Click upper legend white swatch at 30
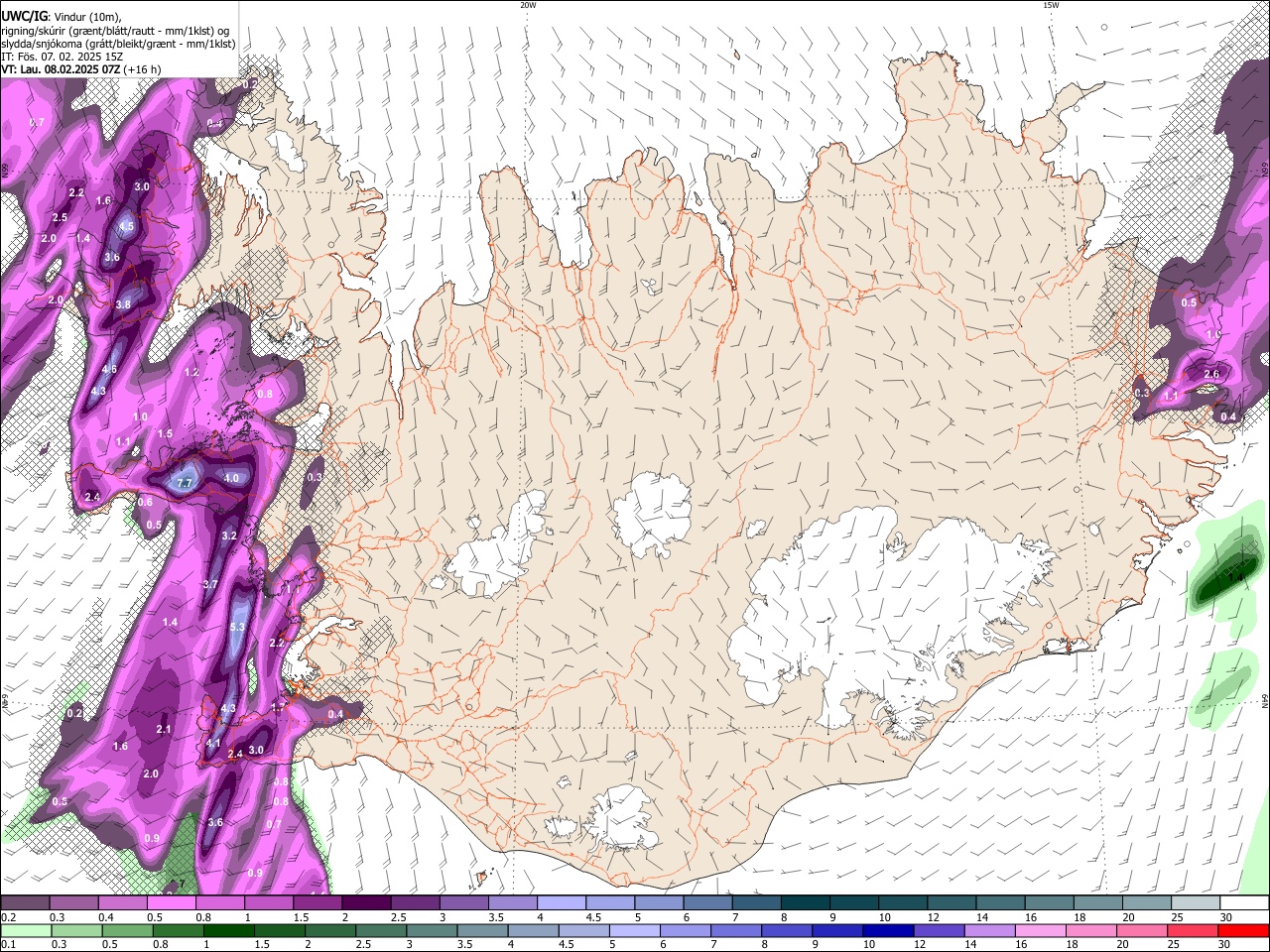 pyautogui.click(x=1244, y=903)
